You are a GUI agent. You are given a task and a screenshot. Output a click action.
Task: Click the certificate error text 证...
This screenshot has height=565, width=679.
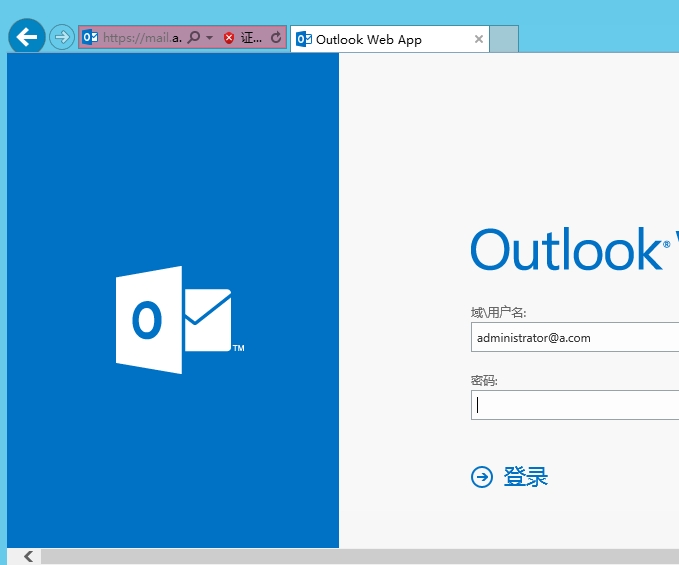pos(251,38)
